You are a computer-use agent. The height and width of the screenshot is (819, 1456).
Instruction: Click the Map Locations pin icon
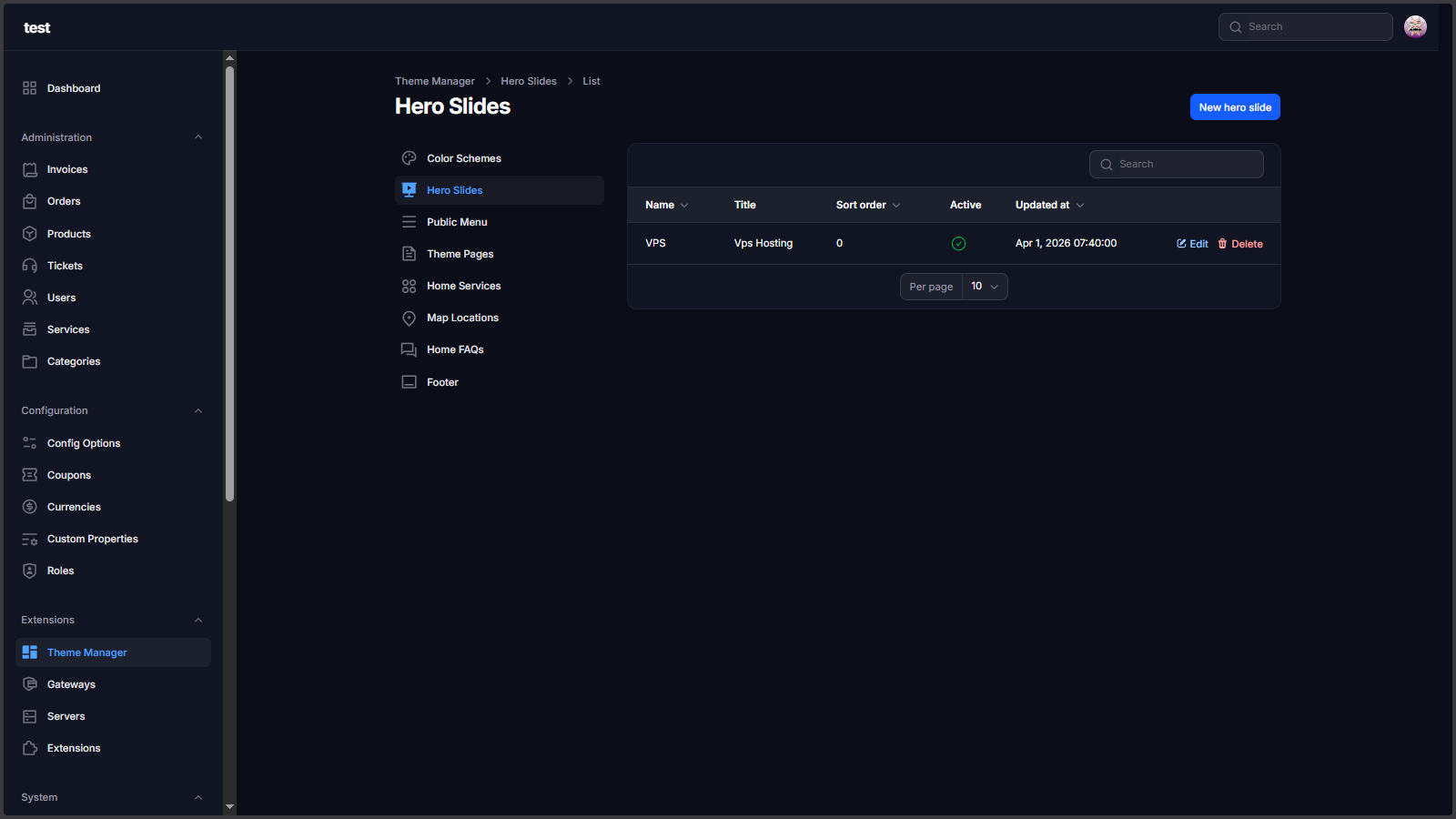[409, 318]
